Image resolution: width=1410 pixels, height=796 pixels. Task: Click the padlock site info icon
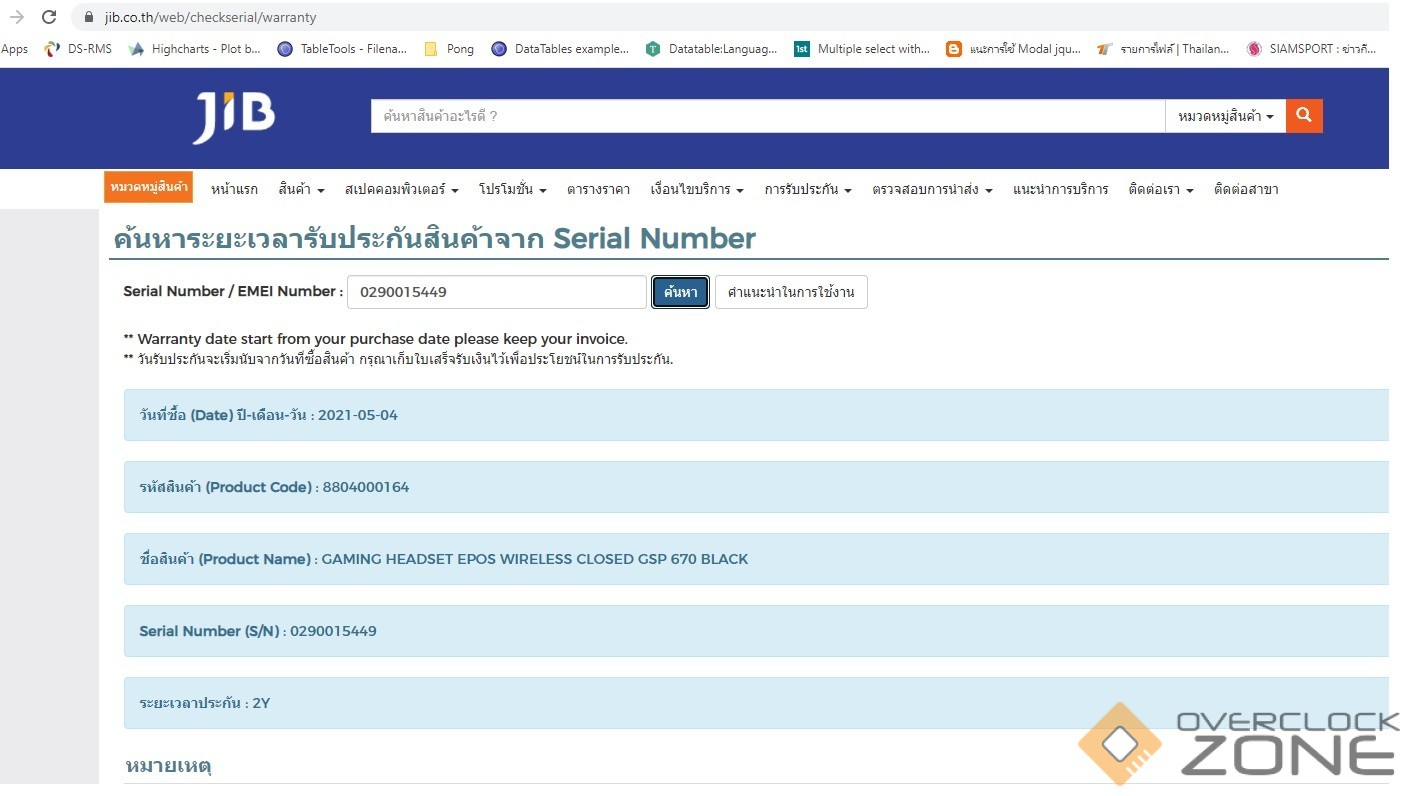coord(88,17)
